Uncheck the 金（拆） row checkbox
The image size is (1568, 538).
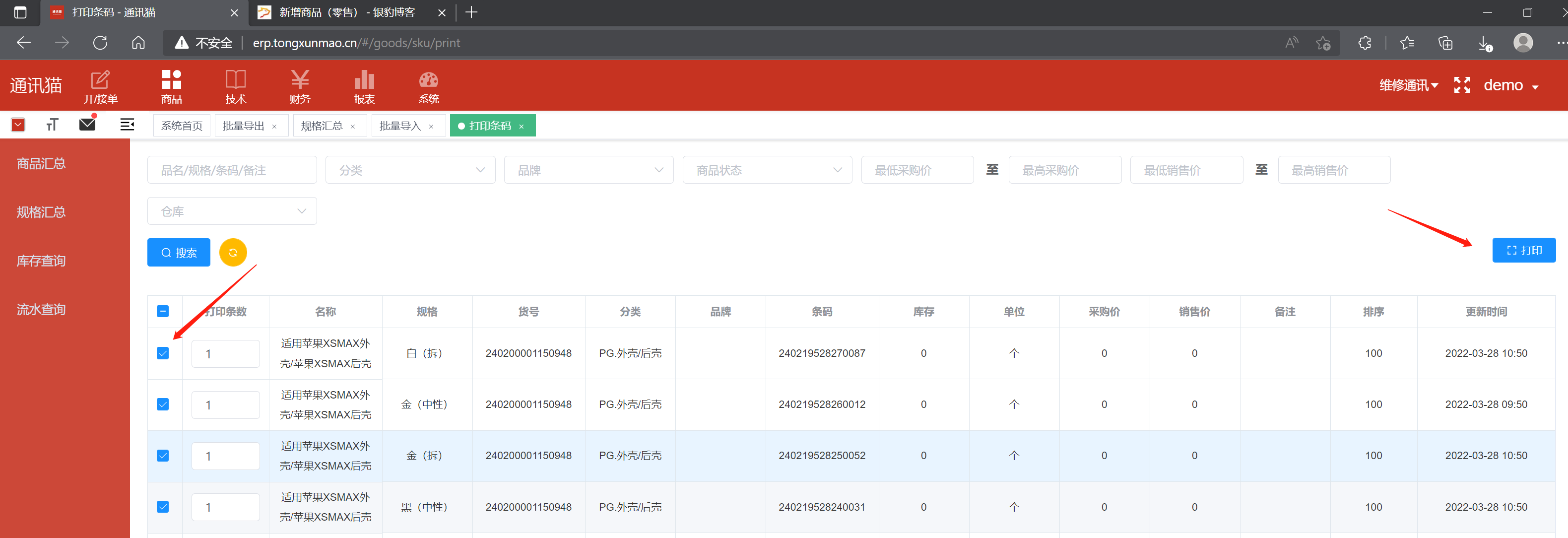163,455
